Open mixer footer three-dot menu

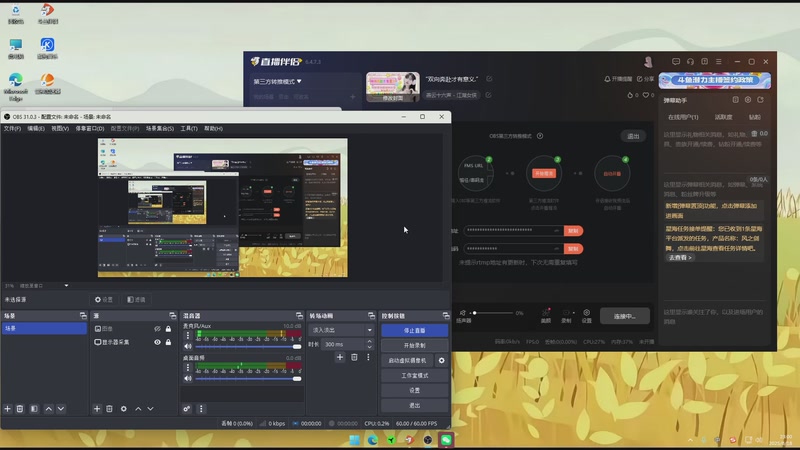tap(201, 409)
